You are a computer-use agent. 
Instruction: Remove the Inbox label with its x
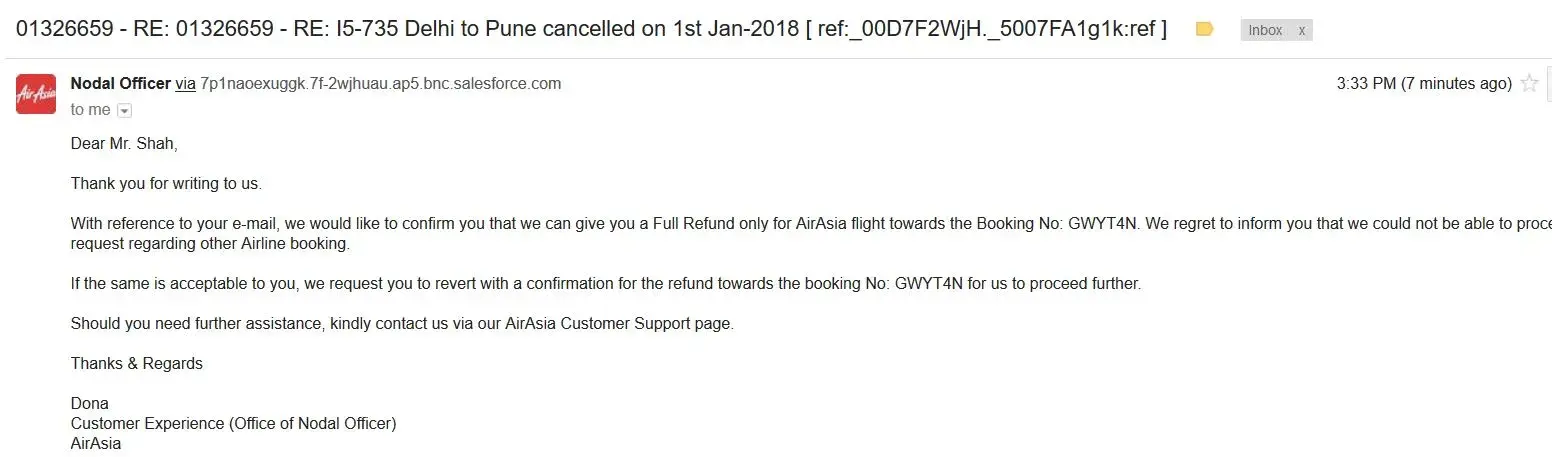1301,31
